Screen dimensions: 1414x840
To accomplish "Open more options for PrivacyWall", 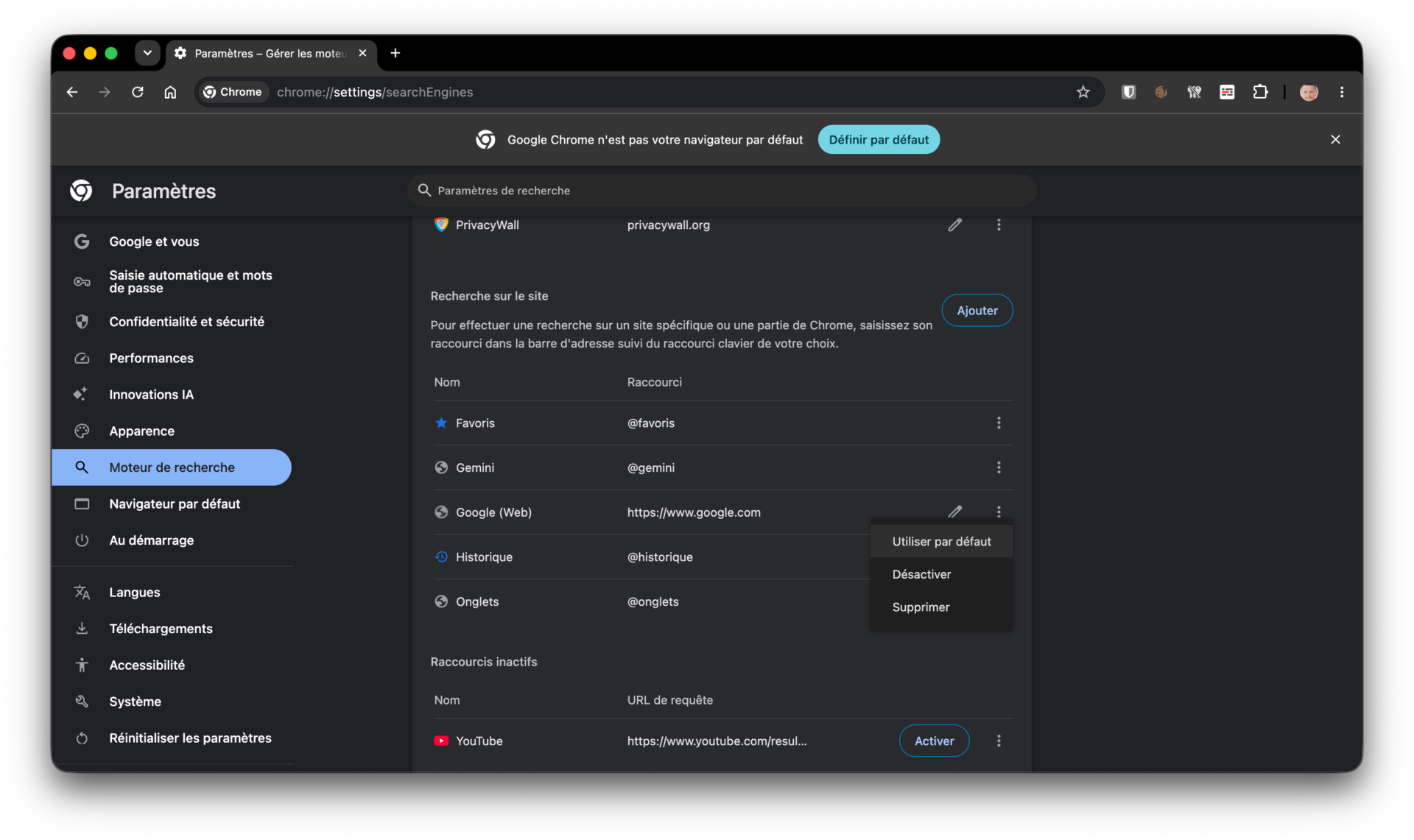I will (x=999, y=225).
